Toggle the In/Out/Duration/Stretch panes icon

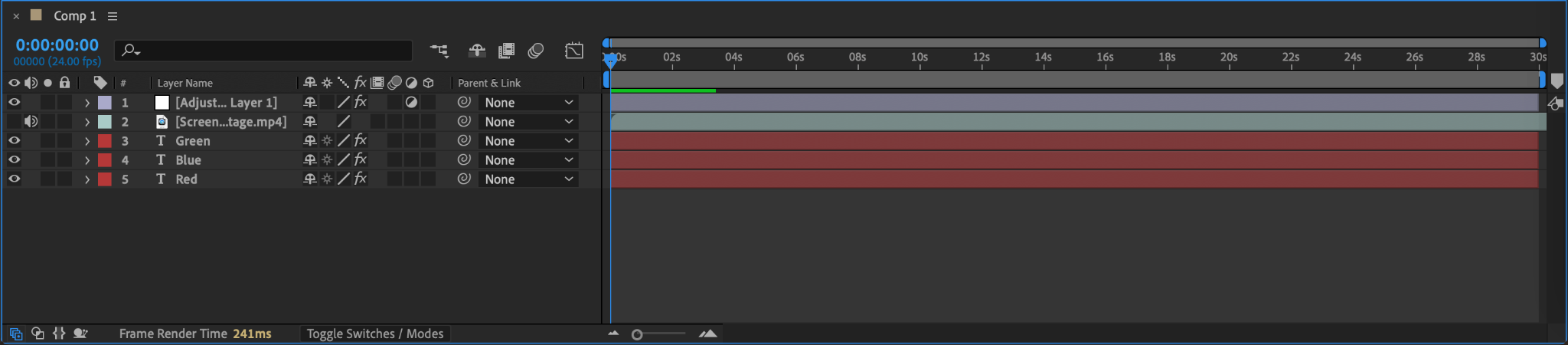59,333
